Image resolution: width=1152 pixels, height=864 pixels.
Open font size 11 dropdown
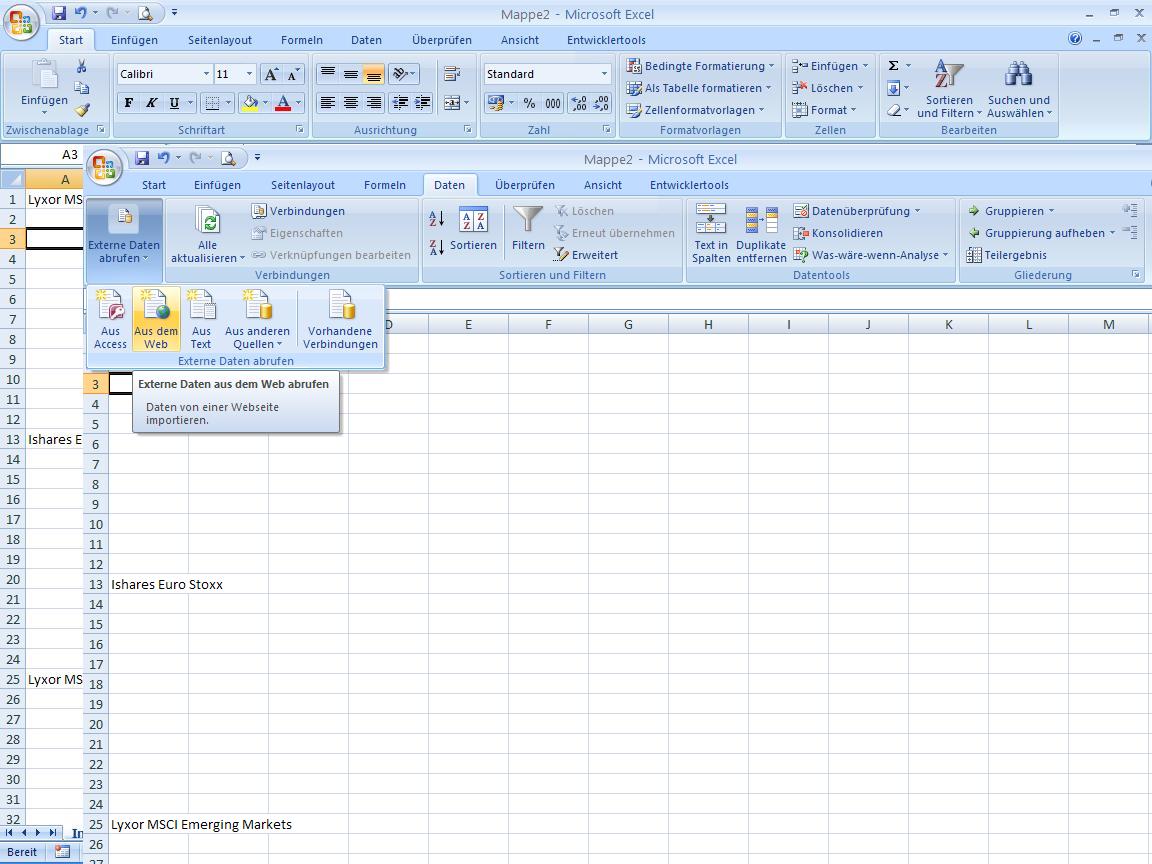[249, 74]
